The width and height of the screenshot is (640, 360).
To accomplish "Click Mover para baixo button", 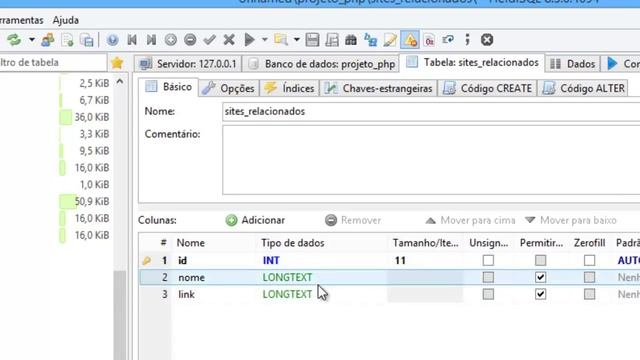I will (x=571, y=220).
